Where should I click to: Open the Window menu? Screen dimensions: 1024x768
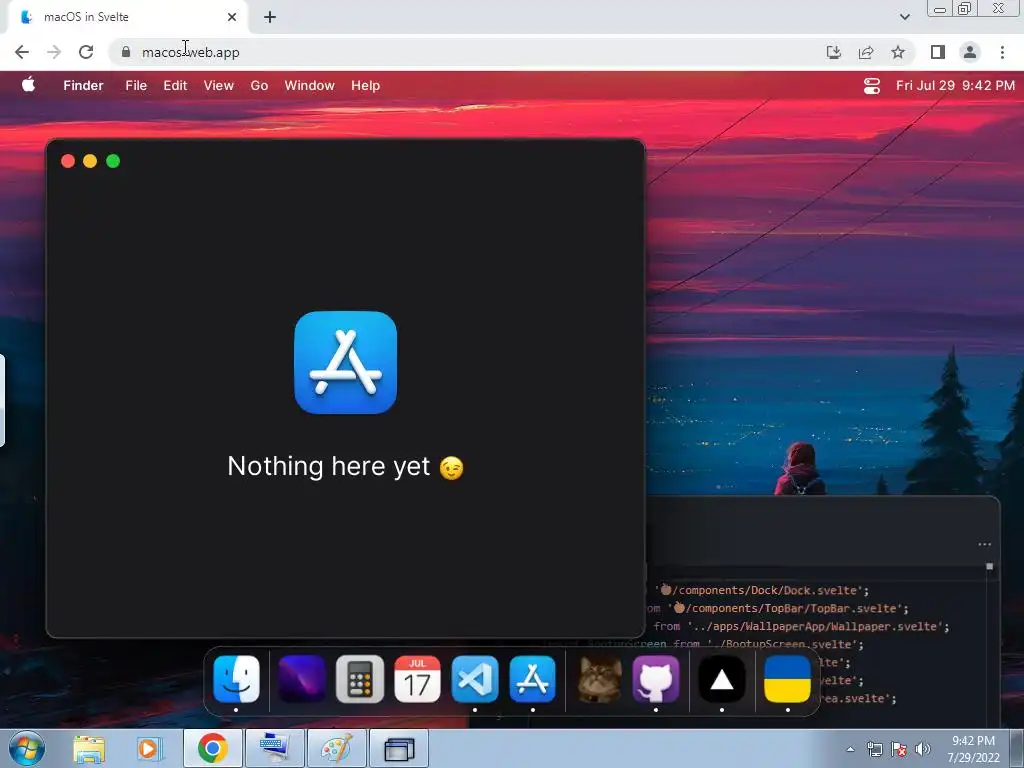click(x=310, y=86)
